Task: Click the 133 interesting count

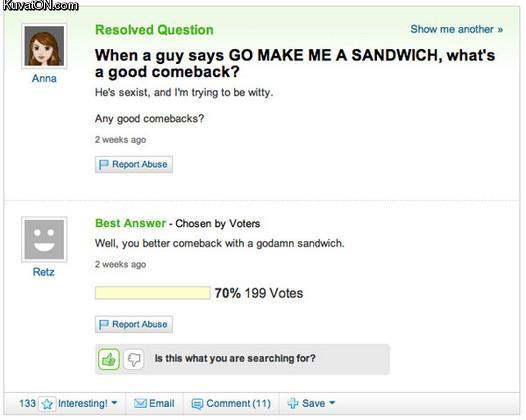Action: (x=28, y=403)
